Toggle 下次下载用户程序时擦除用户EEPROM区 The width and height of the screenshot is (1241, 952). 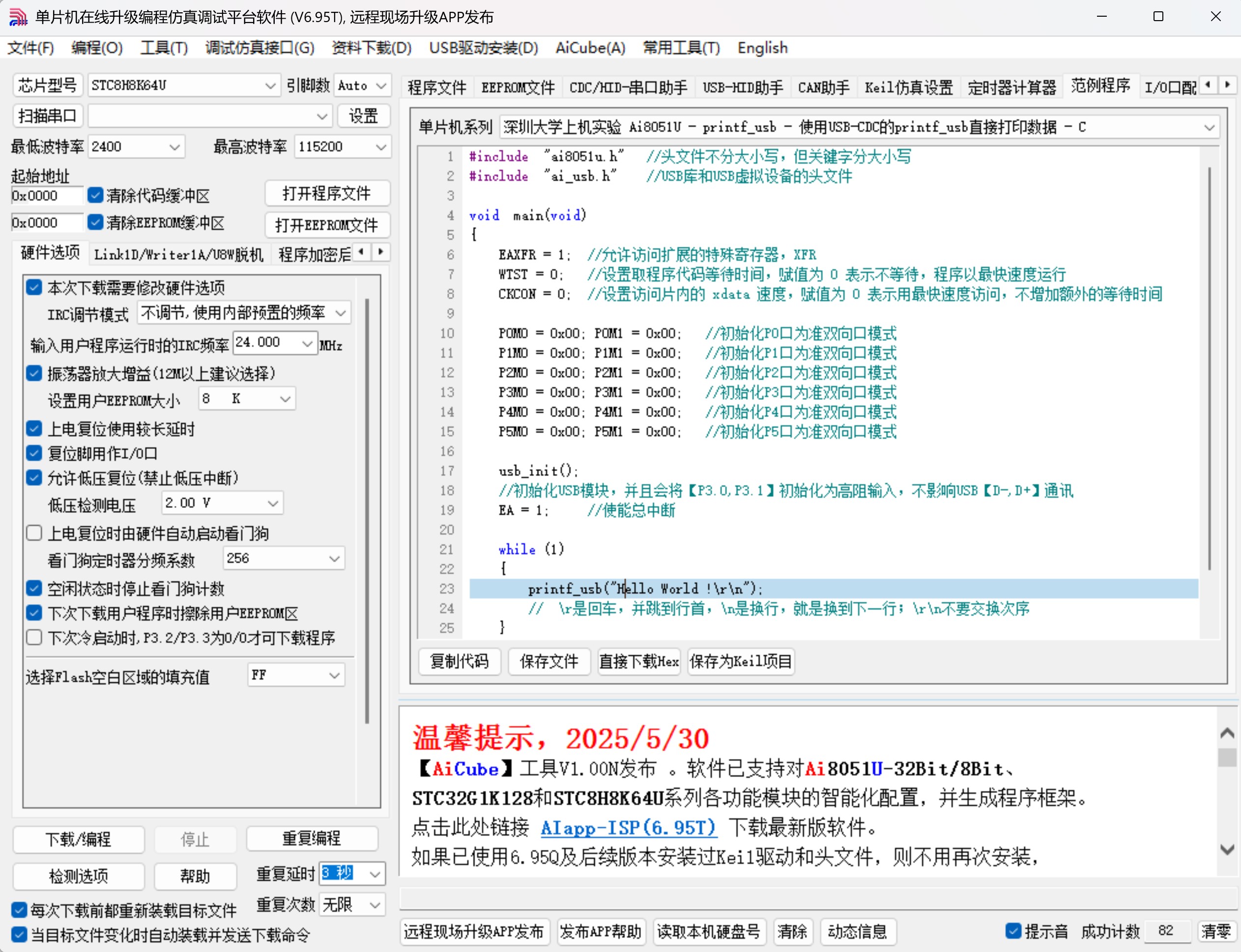pos(34,613)
